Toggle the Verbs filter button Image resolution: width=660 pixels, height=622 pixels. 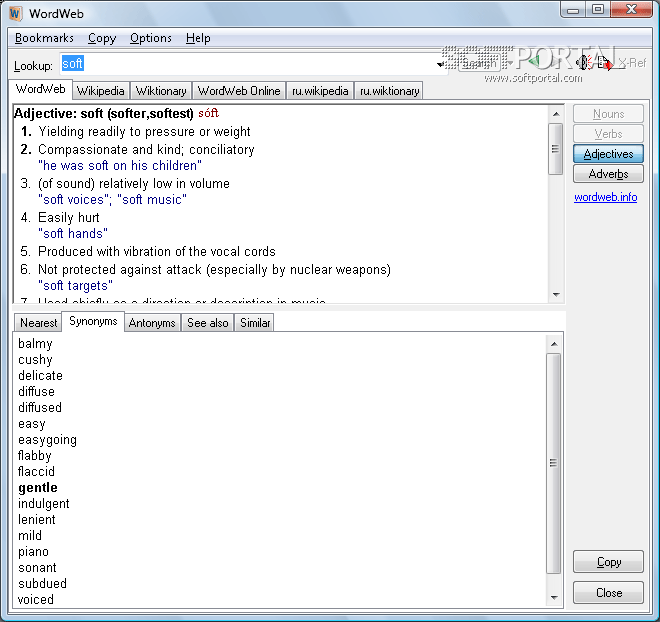coord(608,133)
